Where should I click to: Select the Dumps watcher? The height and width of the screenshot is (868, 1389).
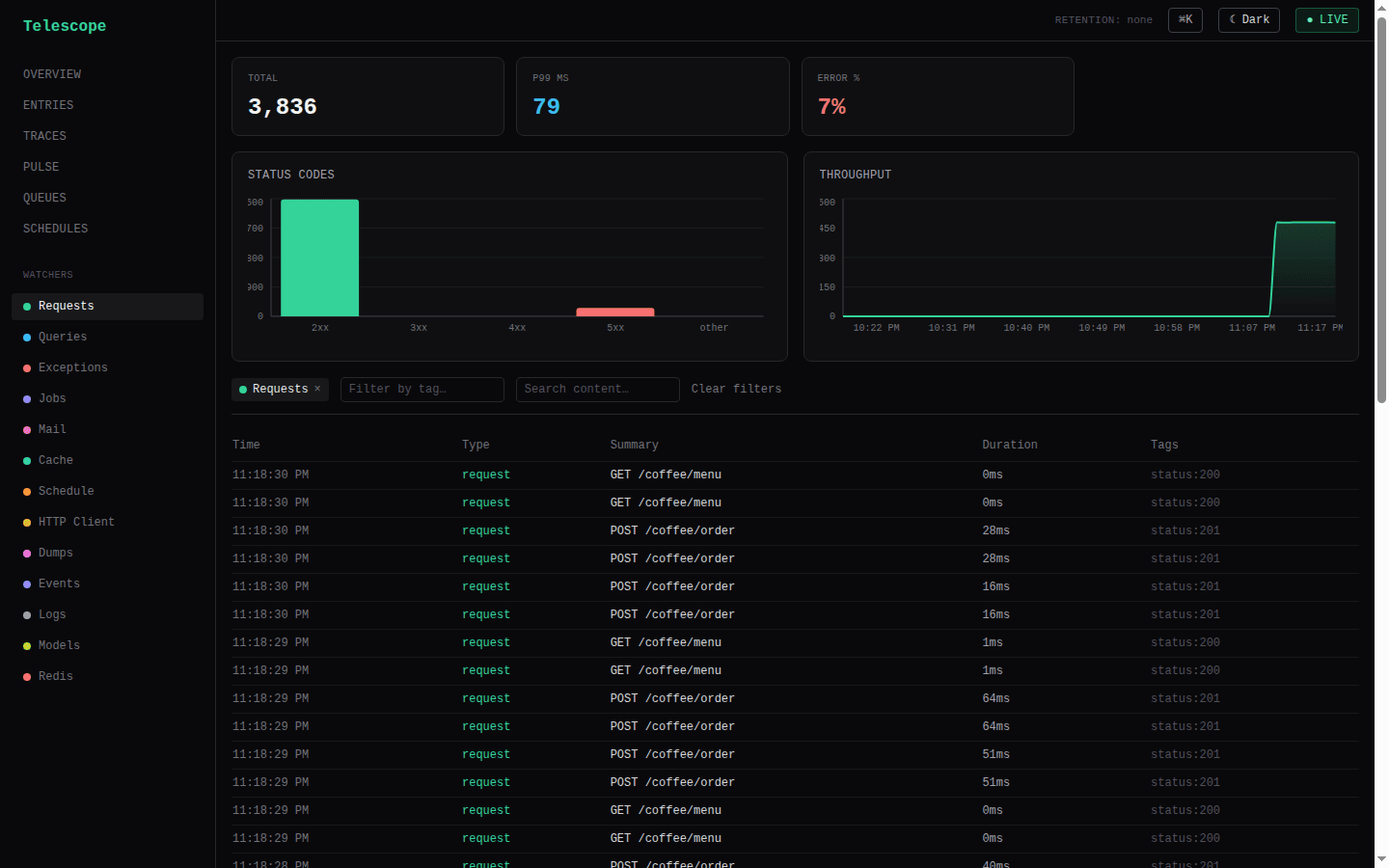pyautogui.click(x=107, y=553)
